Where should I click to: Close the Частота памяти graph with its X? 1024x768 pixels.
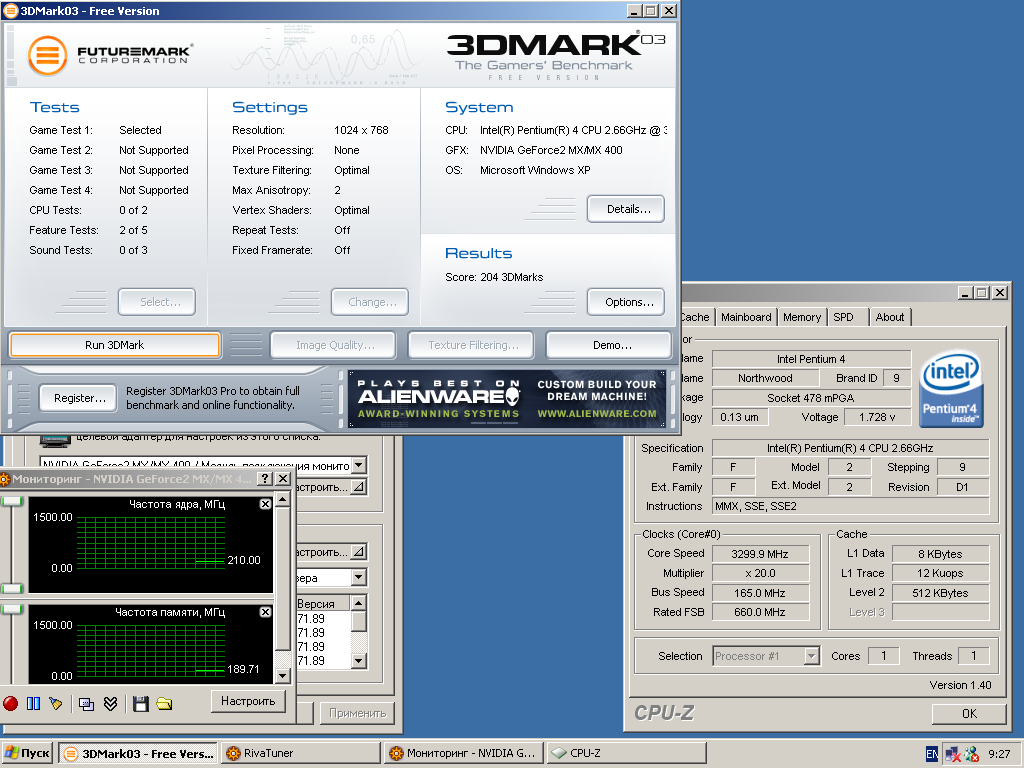tap(265, 612)
